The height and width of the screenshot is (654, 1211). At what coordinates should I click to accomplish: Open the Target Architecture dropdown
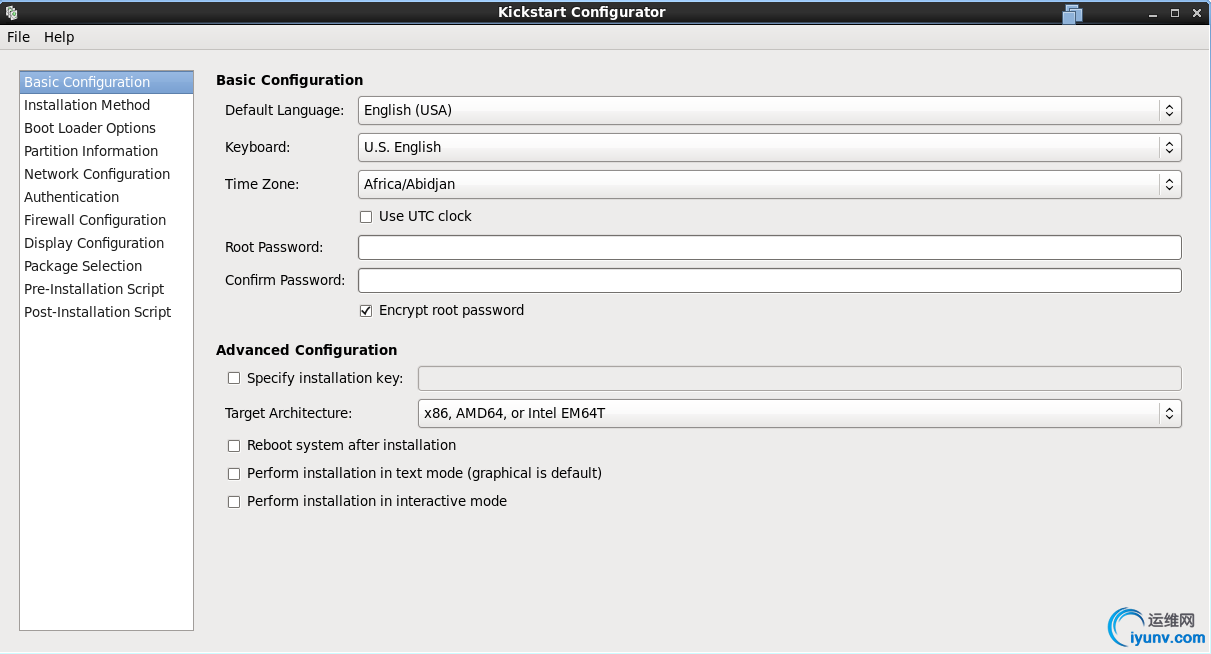click(x=799, y=413)
